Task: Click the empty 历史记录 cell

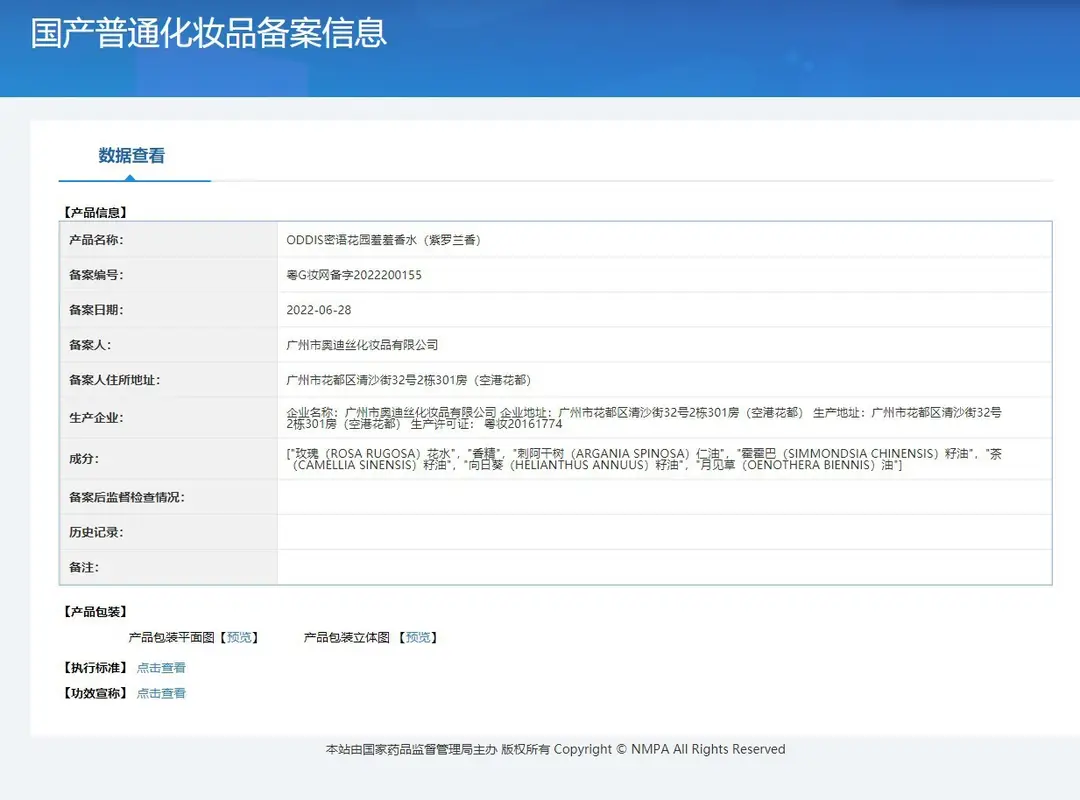Action: point(665,532)
